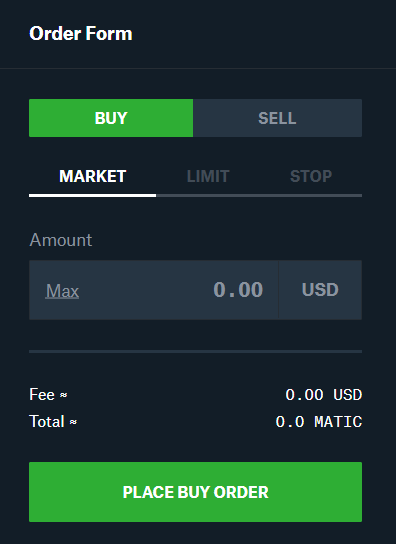Click the approximate symbol beside Fee
396x544 pixels.
pos(64,395)
